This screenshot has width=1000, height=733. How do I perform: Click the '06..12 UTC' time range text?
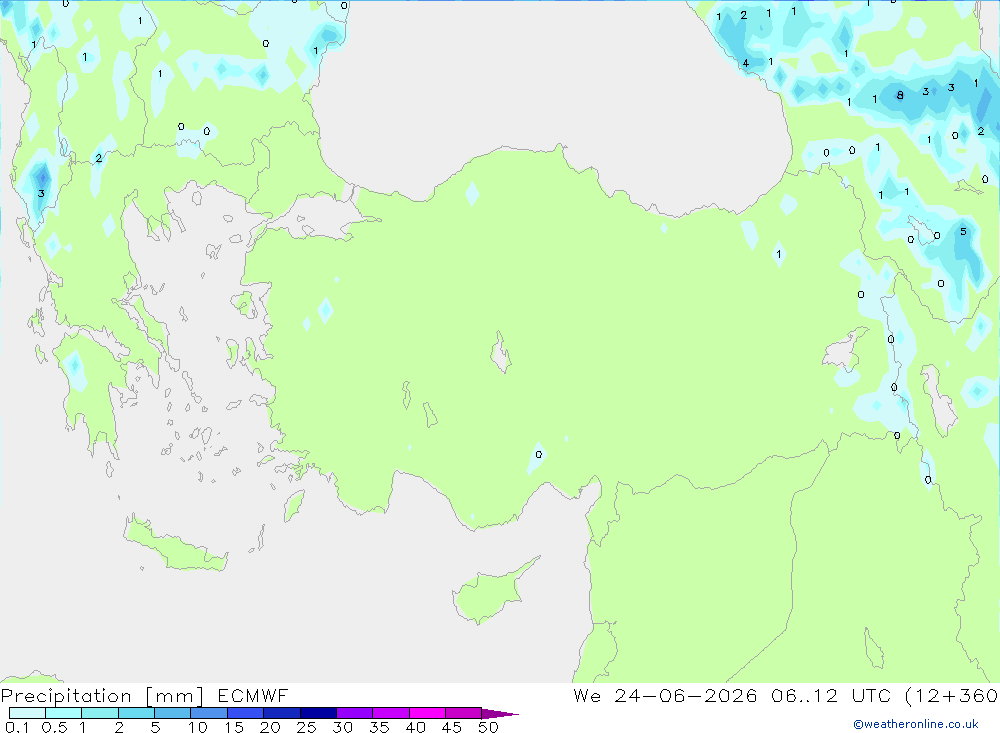(x=832, y=695)
